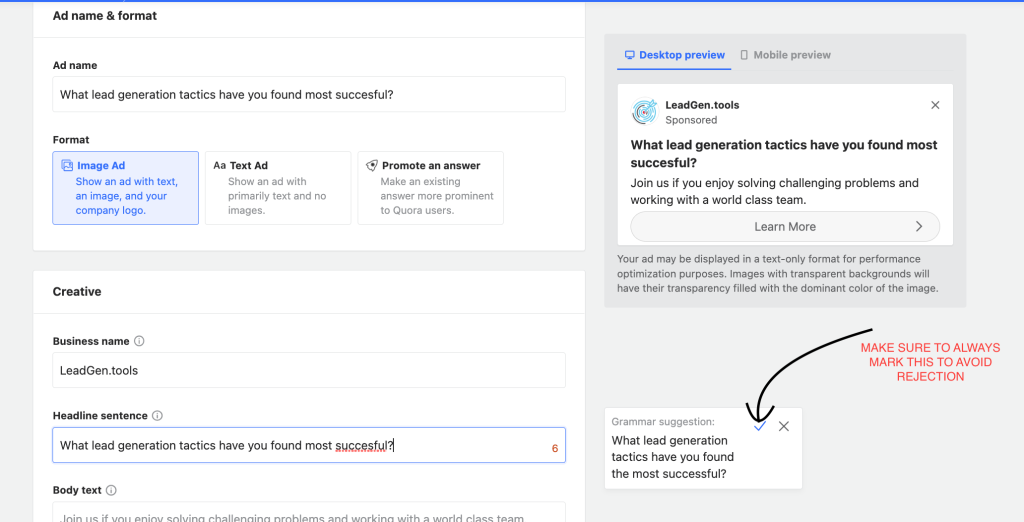Click into the Body text field
The image size is (1024, 522).
tap(309, 512)
